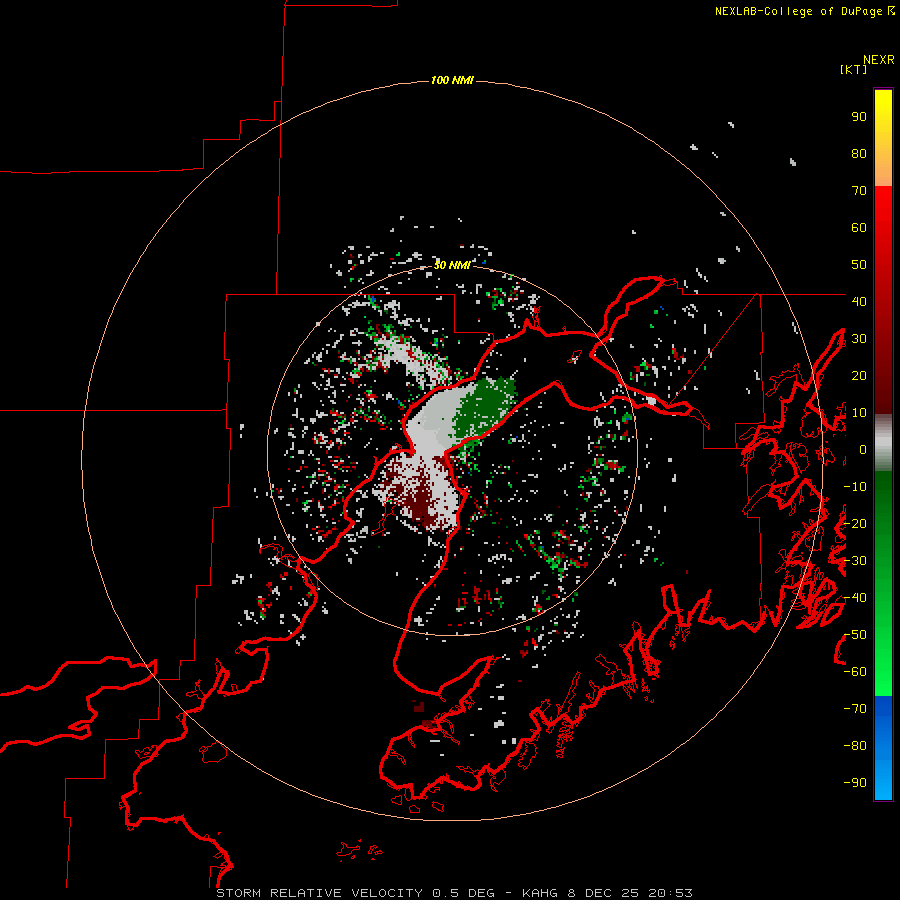Click the 80 value on the velocity scale
The image size is (900, 900).
[859, 154]
